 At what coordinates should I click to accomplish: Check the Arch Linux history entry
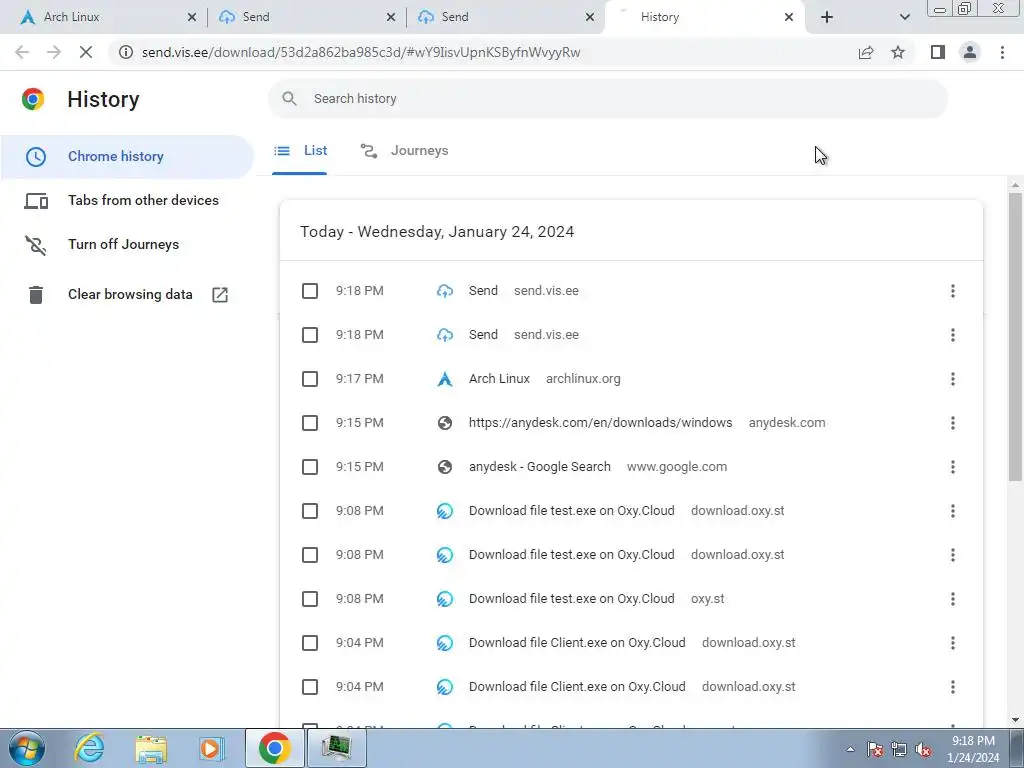pos(310,379)
